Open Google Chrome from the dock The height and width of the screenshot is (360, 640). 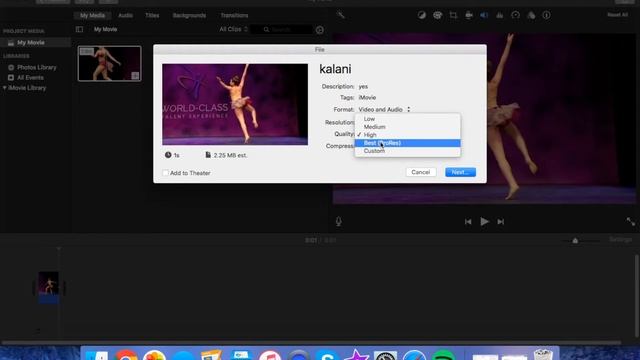126,355
